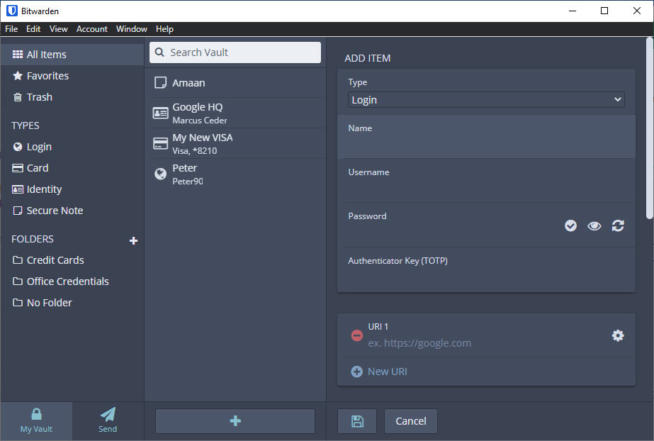Filter vault by Login type

point(72,147)
